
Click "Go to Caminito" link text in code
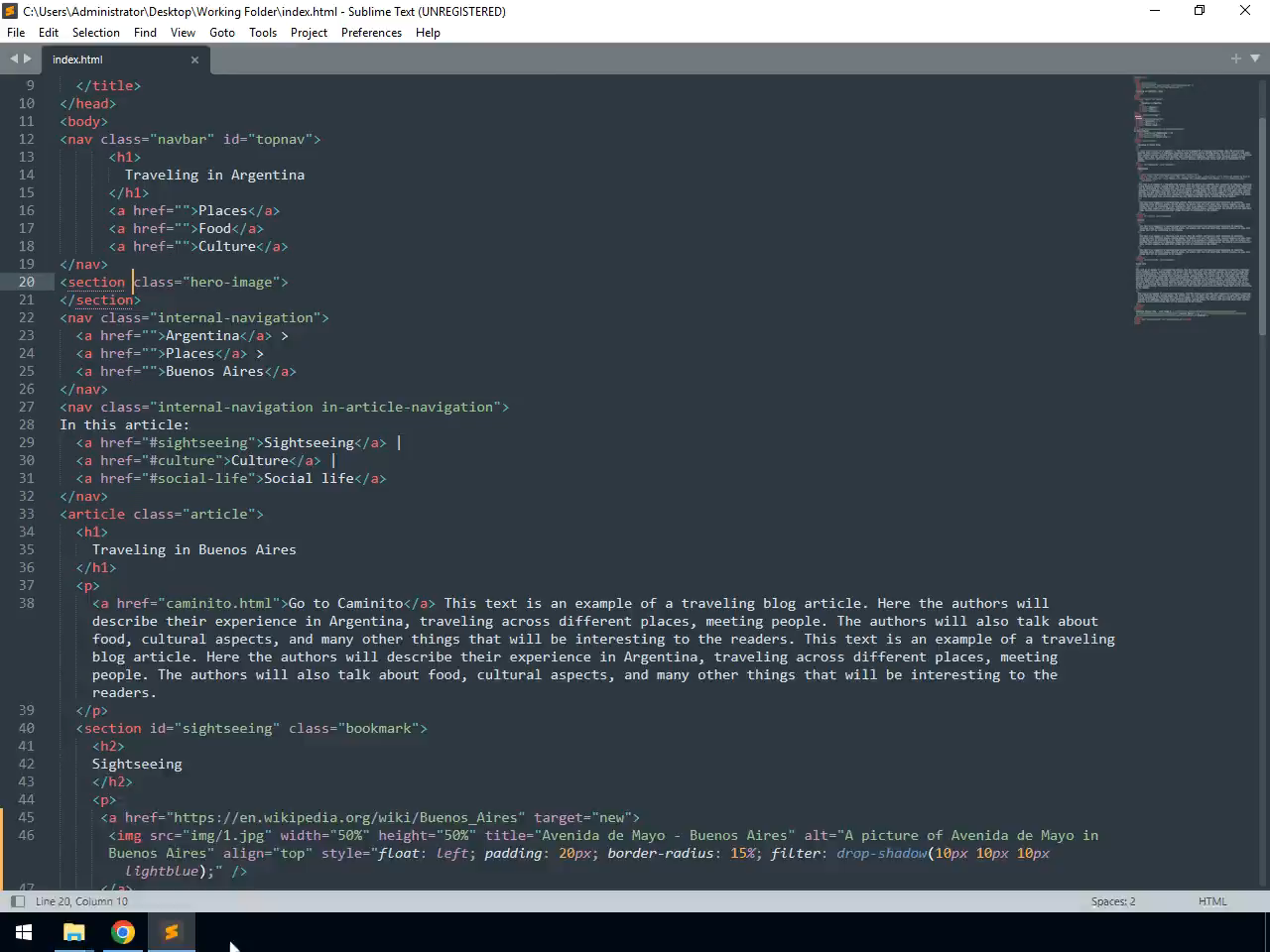[x=345, y=603]
